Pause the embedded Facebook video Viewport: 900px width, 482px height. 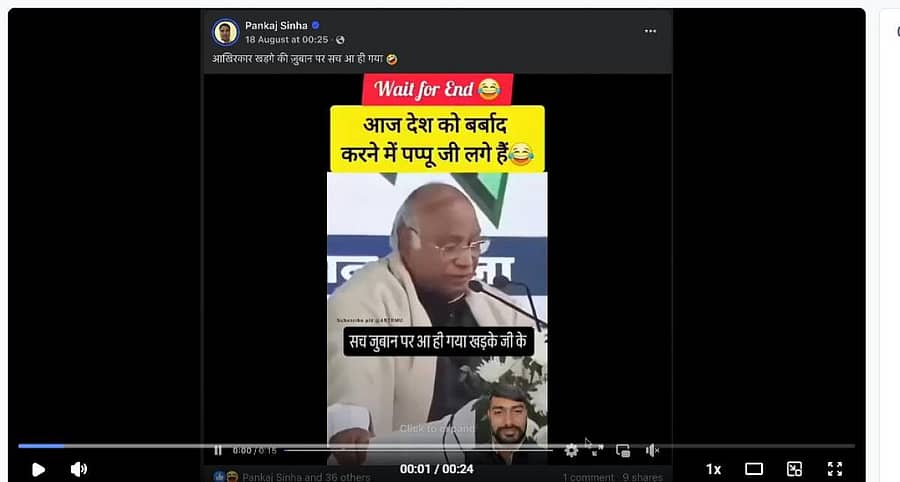[x=218, y=450]
